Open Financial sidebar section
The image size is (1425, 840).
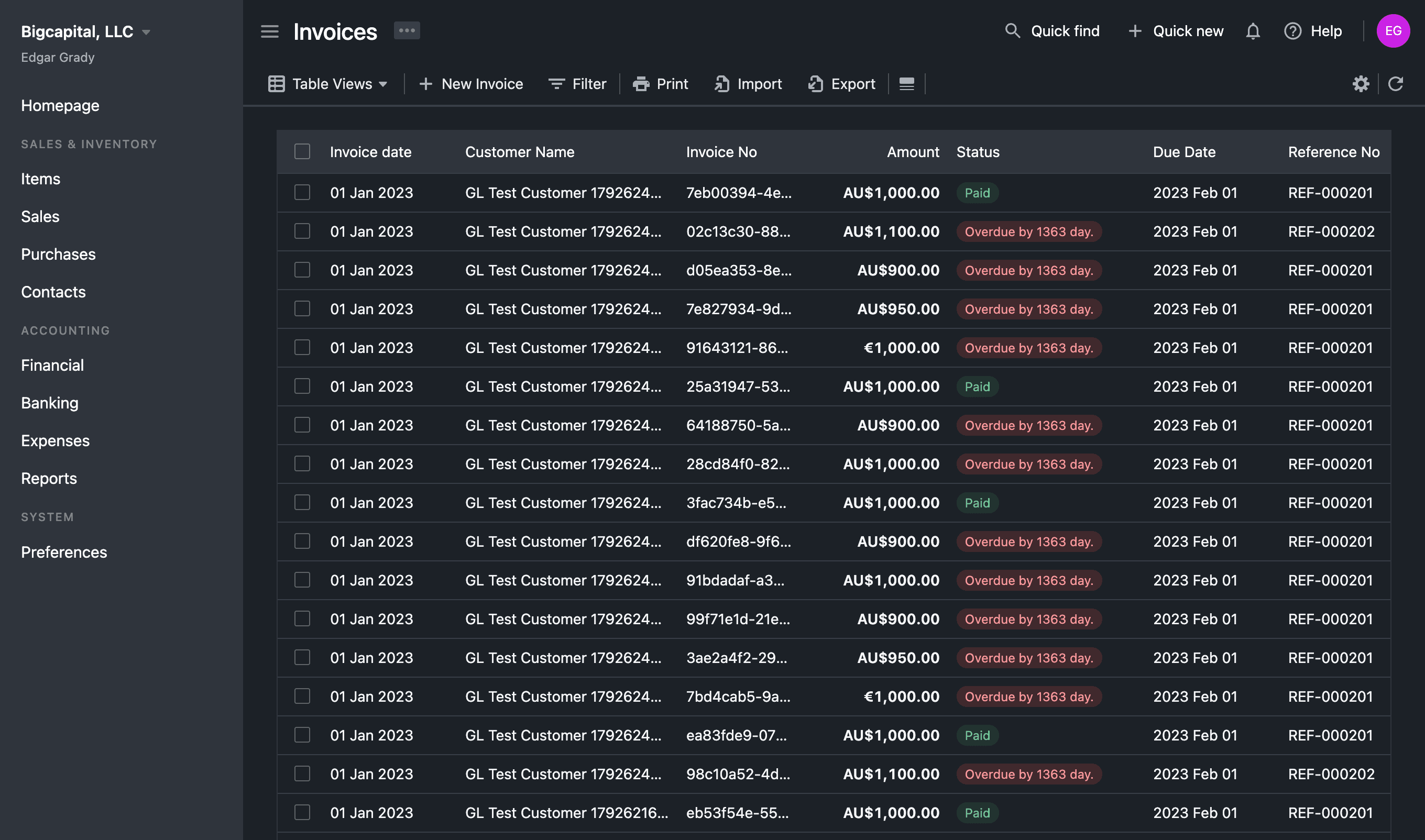(x=52, y=365)
